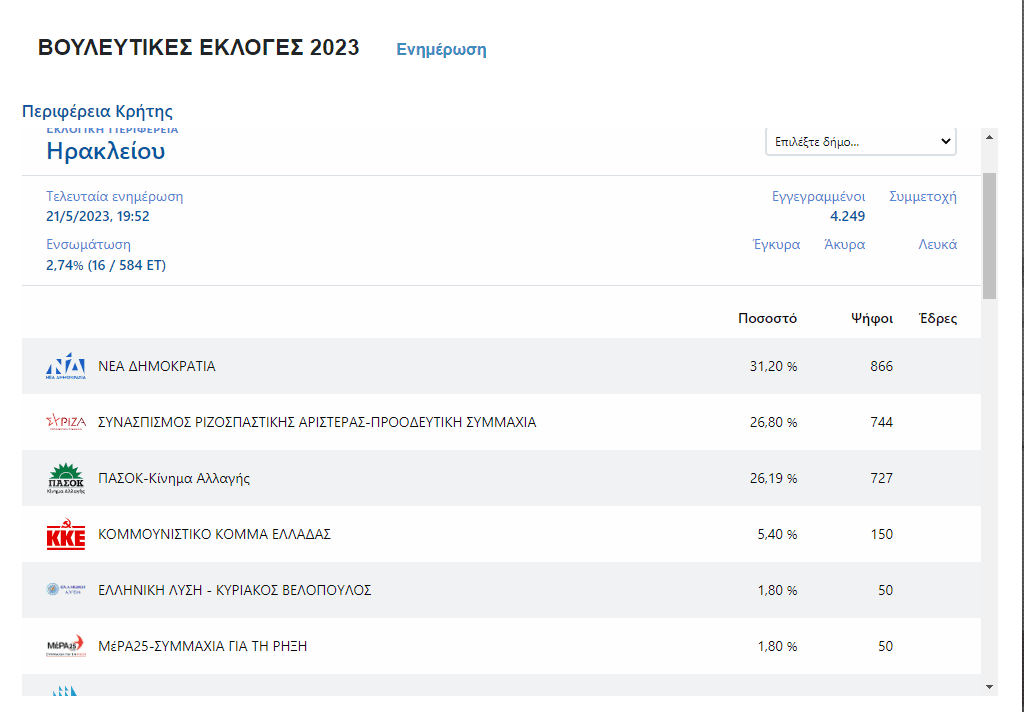Click the Τελευταία ενημέρωση label

(x=114, y=197)
